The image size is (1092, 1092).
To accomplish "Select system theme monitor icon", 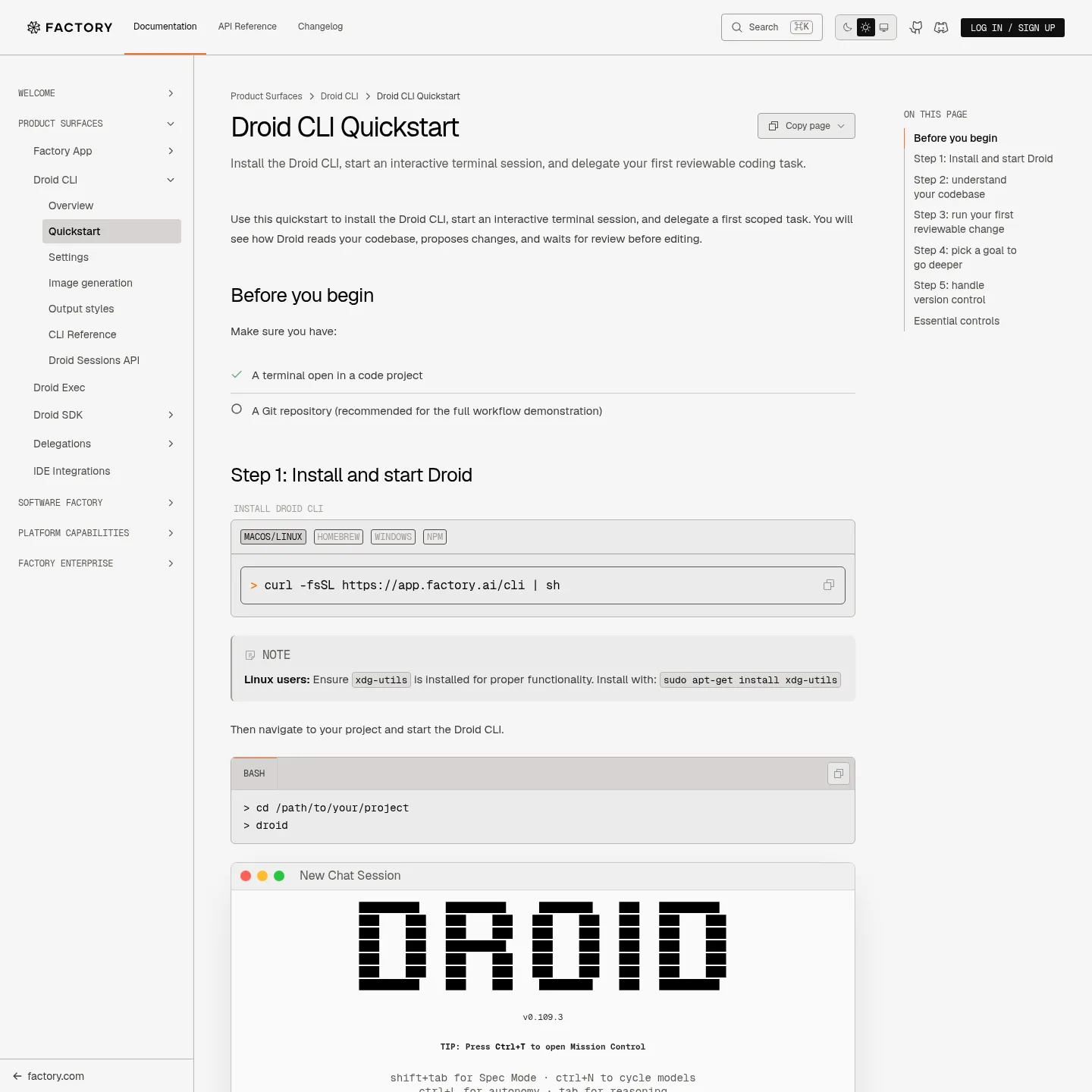I will coord(883,27).
